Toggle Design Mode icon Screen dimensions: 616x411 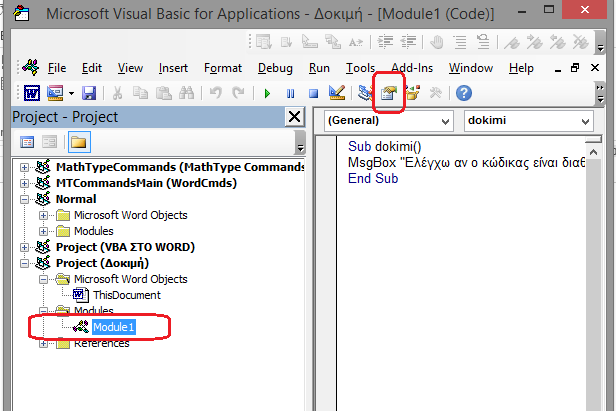point(337,93)
